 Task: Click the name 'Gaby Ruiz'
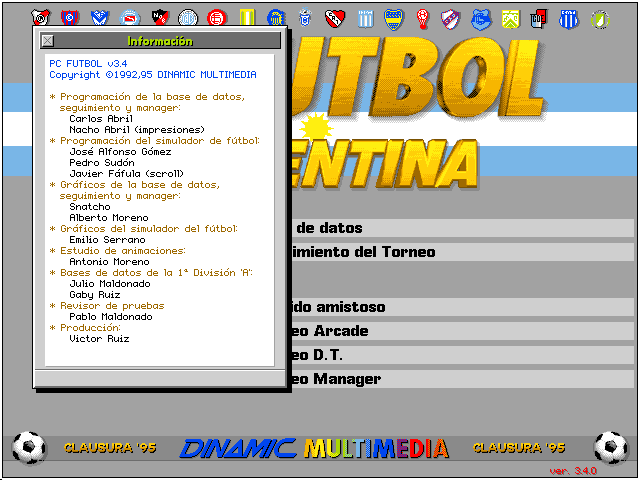coord(95,295)
